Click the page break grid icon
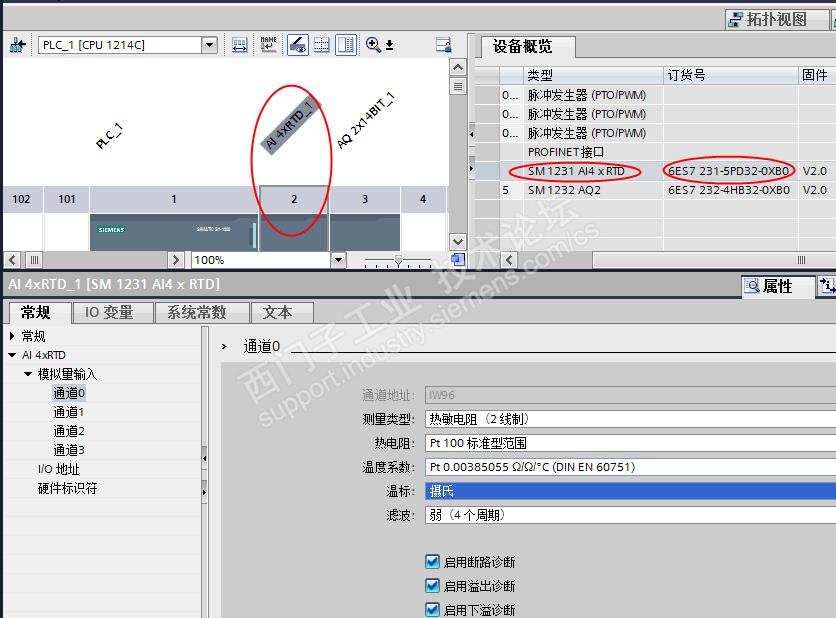This screenshot has width=836, height=618. point(321,45)
